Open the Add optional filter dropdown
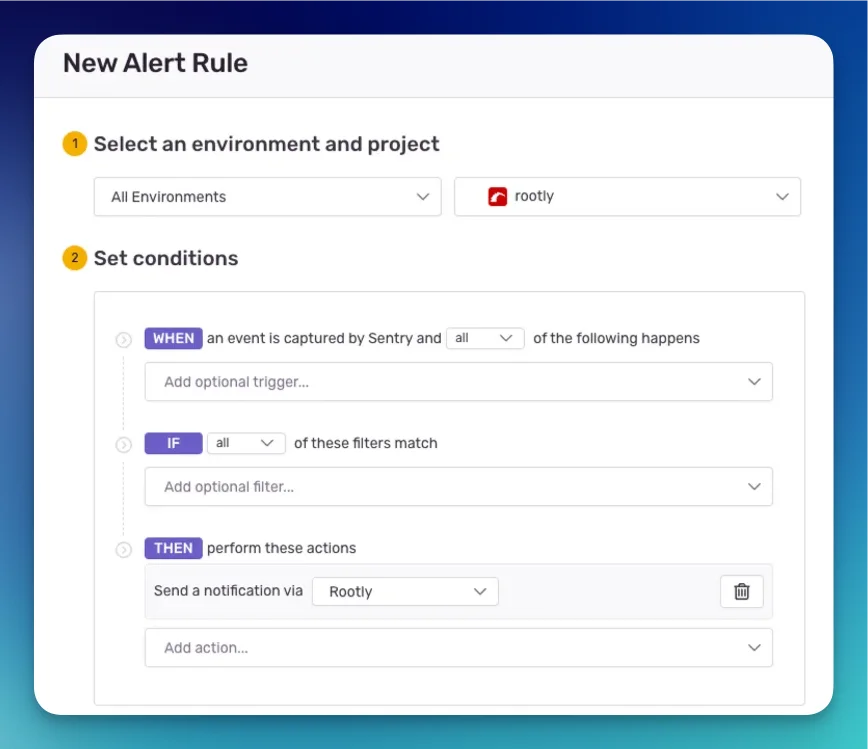The height and width of the screenshot is (749, 868). [458, 486]
